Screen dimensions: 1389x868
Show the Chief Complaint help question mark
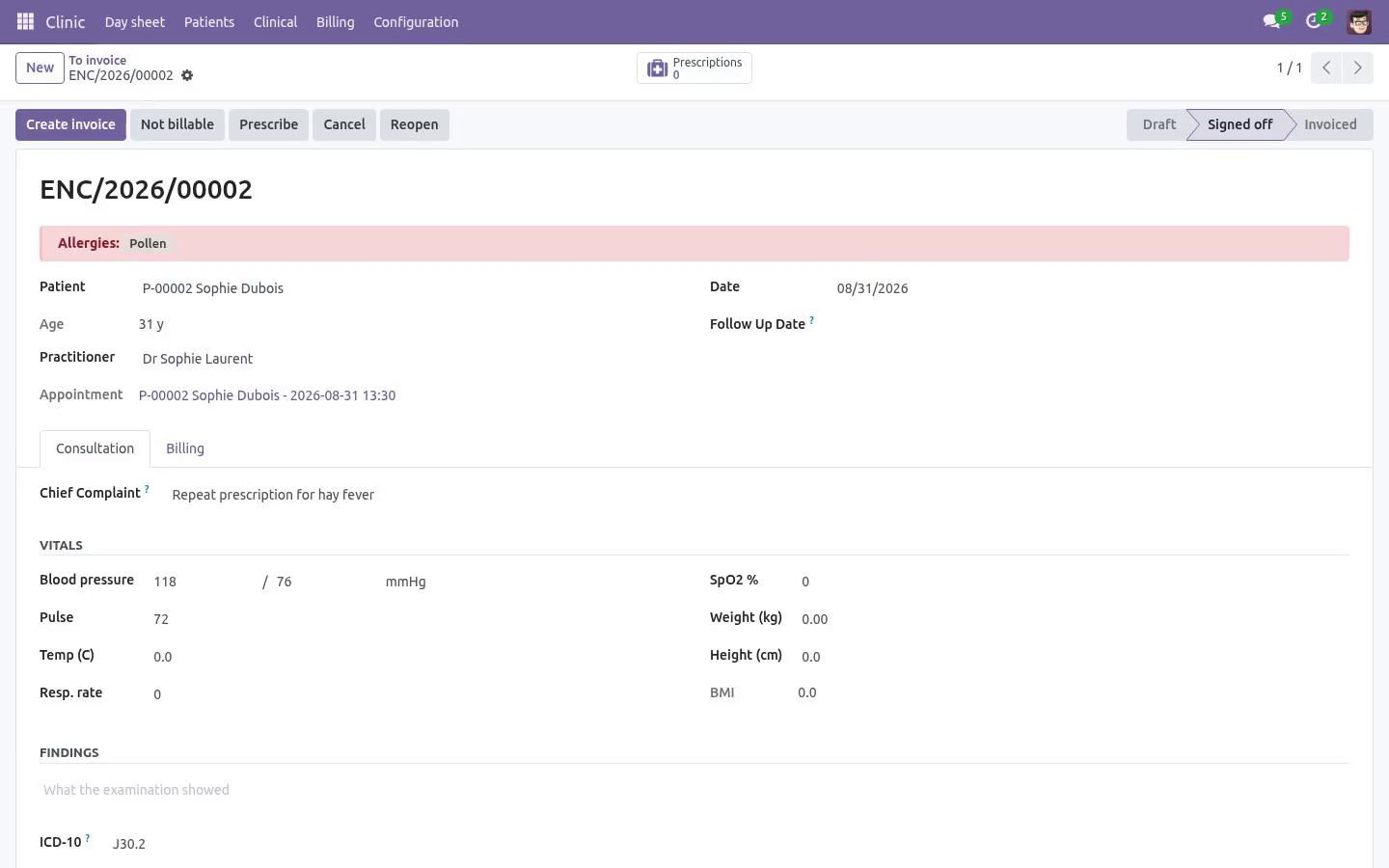[x=147, y=488]
